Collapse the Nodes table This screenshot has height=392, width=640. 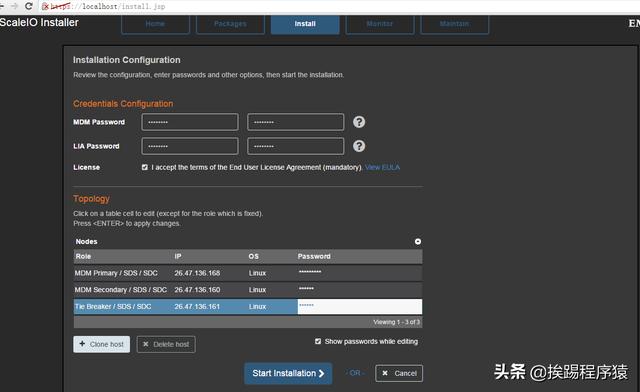tap(418, 241)
